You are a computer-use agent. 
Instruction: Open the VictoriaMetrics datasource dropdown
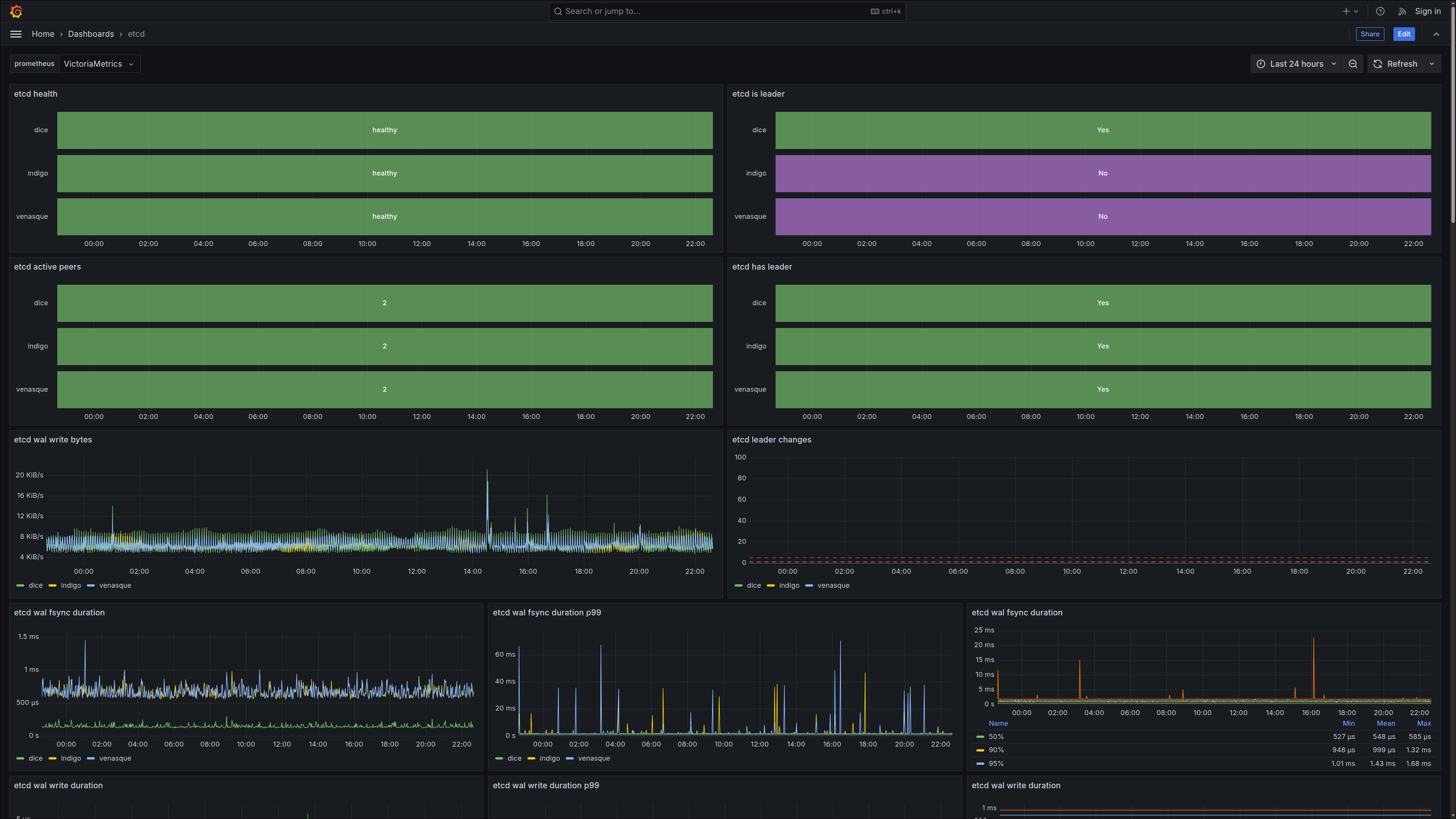point(99,64)
